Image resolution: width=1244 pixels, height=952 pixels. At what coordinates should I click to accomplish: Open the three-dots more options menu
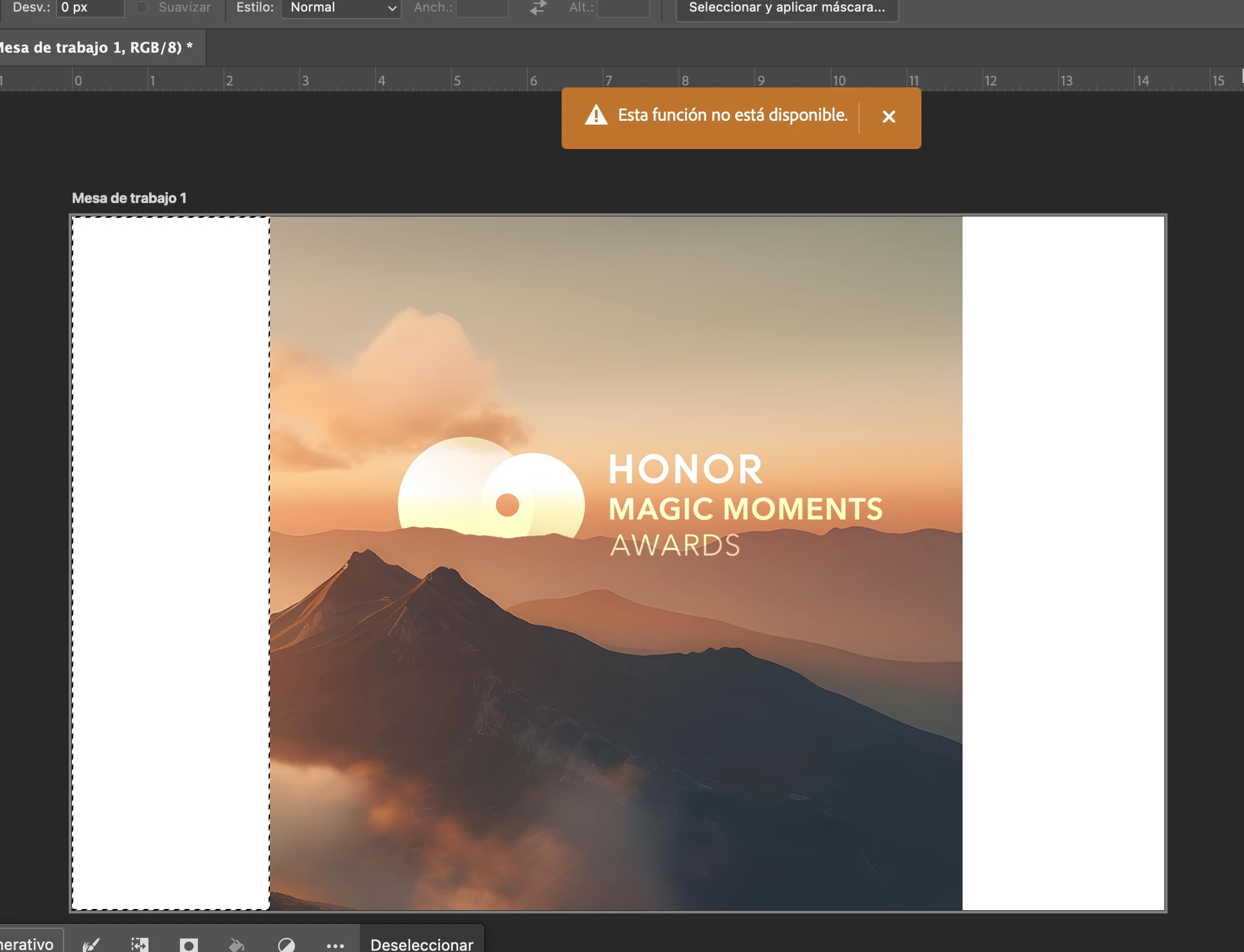pos(335,945)
